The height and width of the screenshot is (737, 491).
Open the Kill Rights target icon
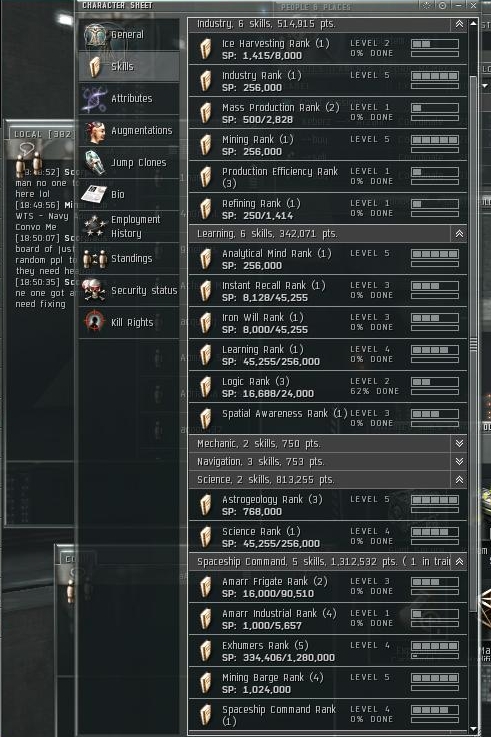[x=94, y=322]
